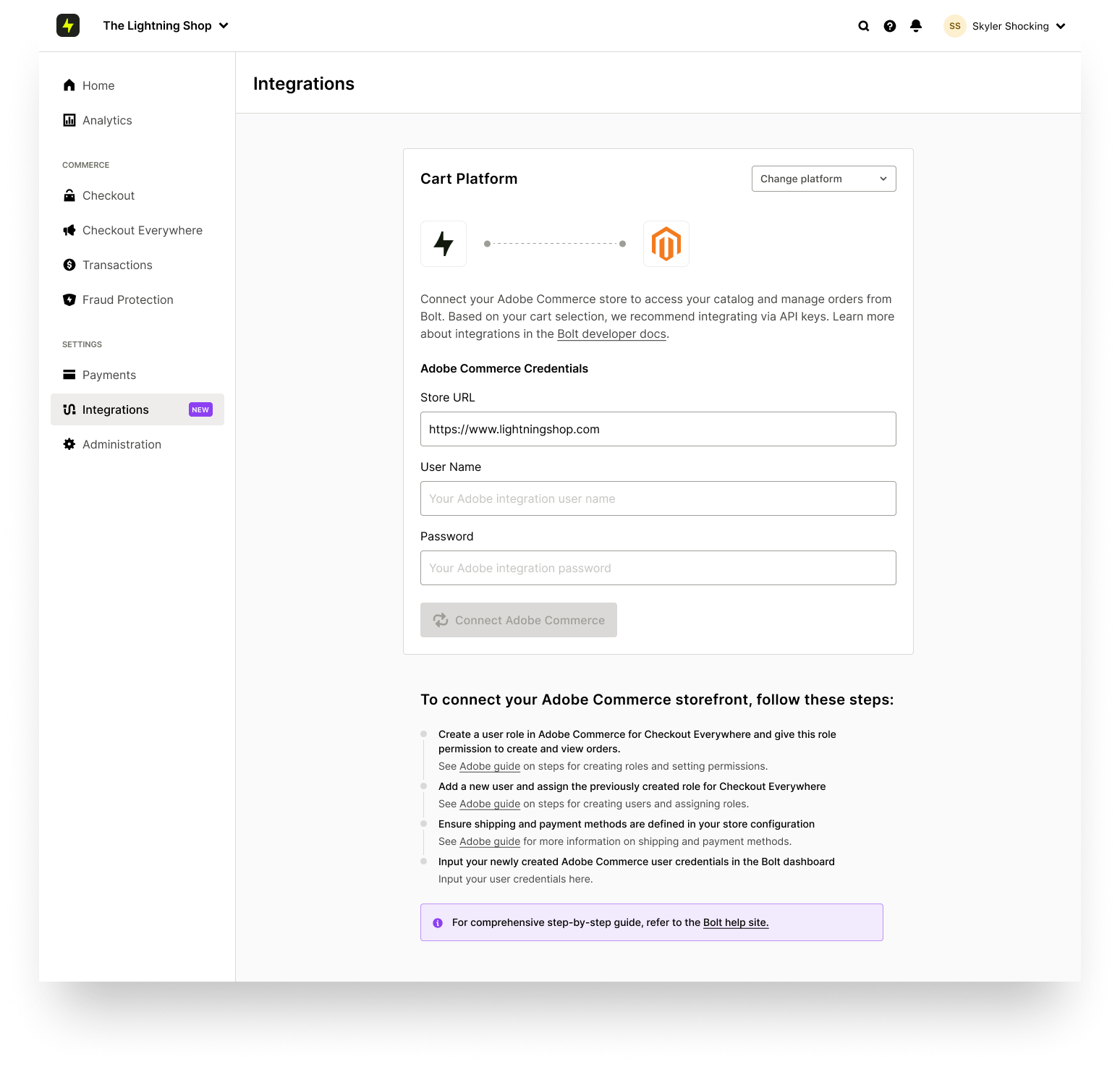
Task: Expand The Lightning Shop store switcher
Action: tap(166, 25)
